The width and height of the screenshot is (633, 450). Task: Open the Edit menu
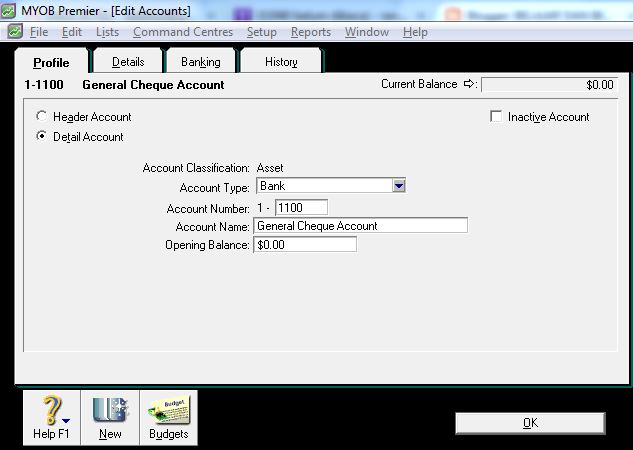pyautogui.click(x=71, y=32)
